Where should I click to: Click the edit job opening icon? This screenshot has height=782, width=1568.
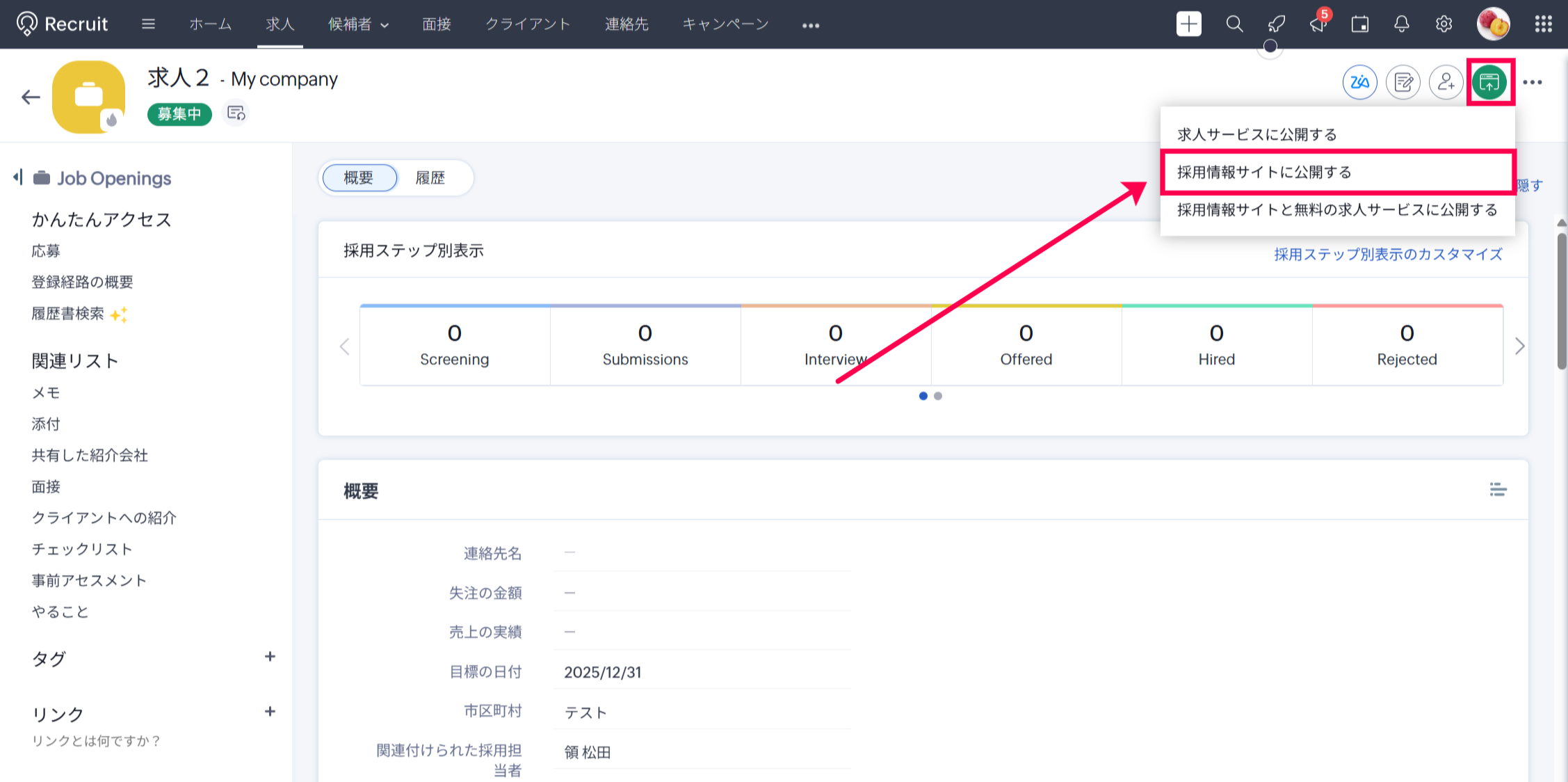point(1403,82)
